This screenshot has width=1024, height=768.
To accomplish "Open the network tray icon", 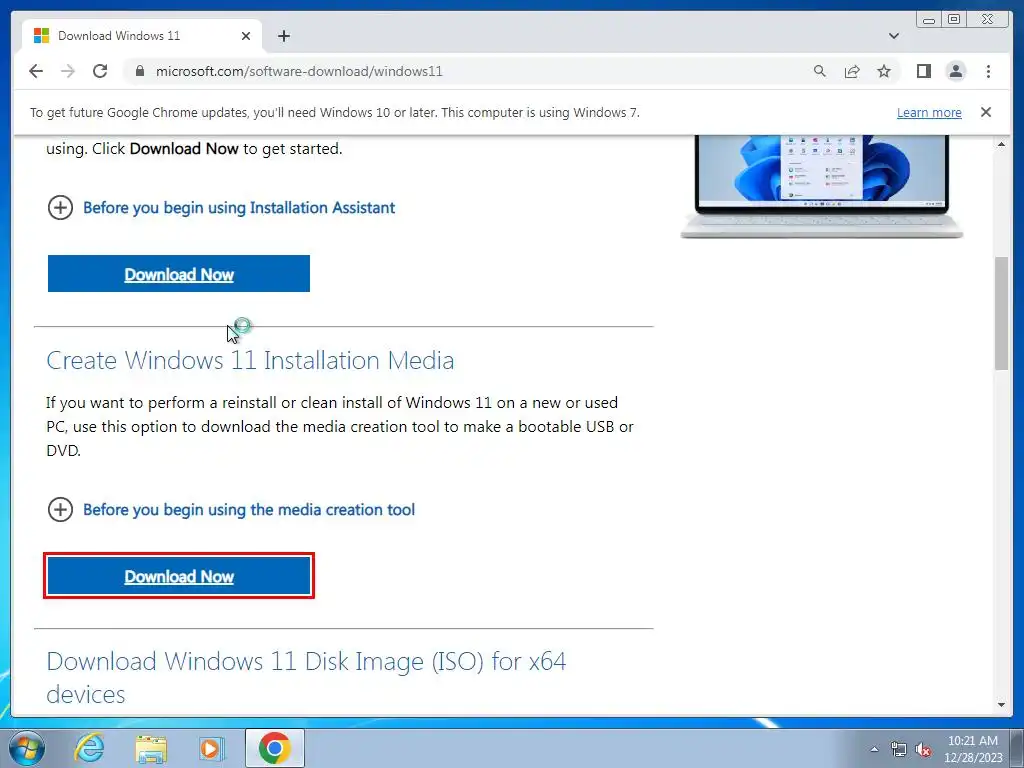I will [899, 750].
